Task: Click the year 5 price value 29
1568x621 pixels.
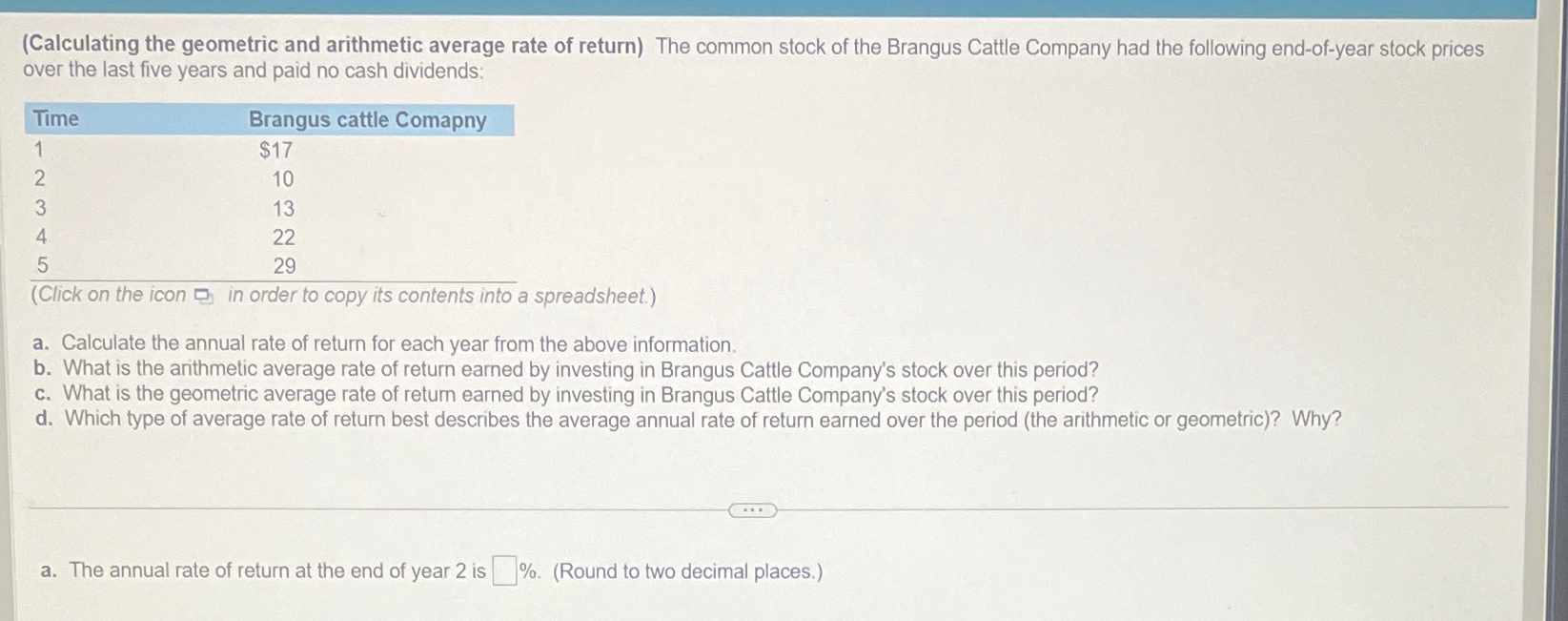Action: click(x=284, y=265)
